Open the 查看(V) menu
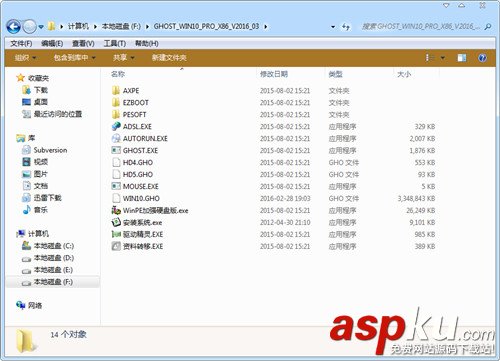500x361 pixels. click(x=83, y=43)
